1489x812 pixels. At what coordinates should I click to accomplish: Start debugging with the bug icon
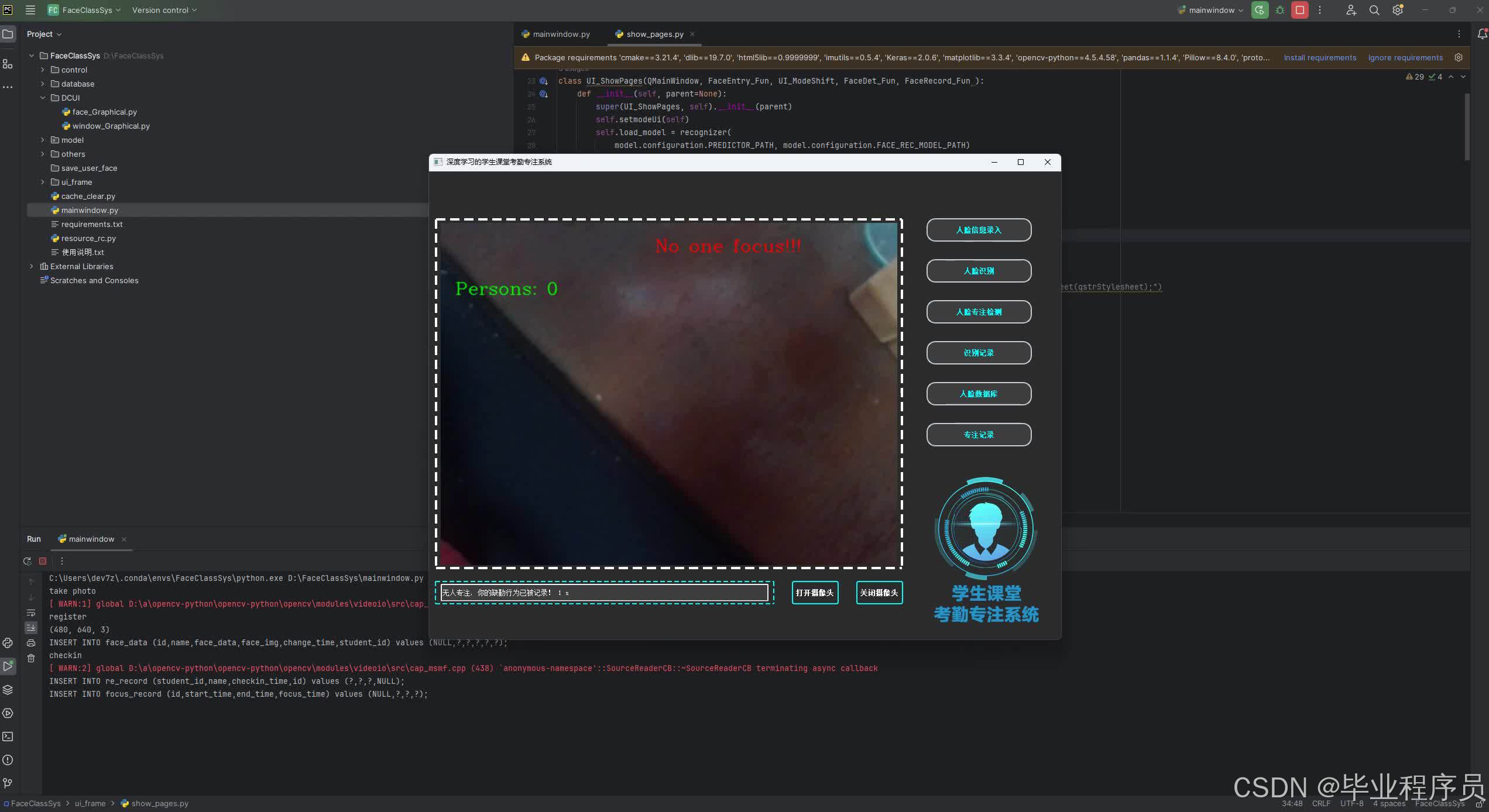coord(1280,10)
